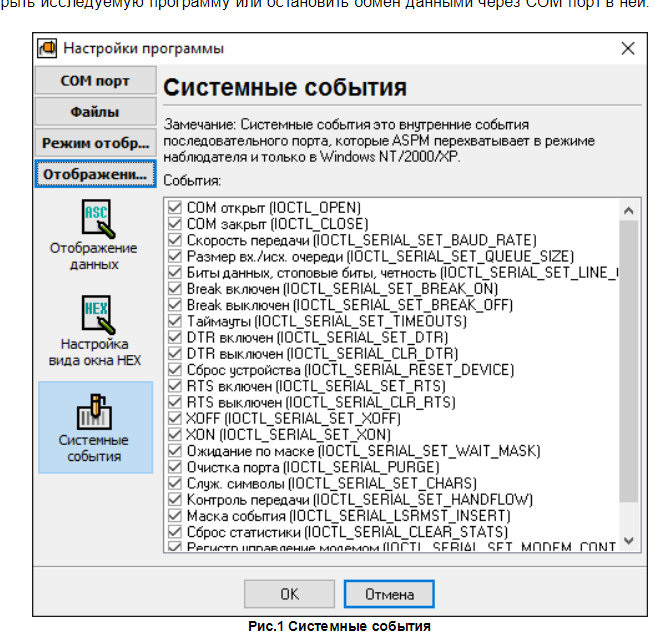
Task: Expand the Файлы settings section
Action: point(95,112)
